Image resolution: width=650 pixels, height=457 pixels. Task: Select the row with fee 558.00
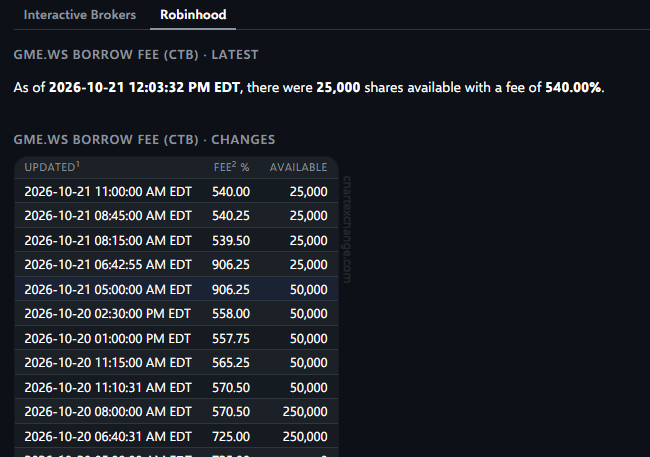point(177,313)
